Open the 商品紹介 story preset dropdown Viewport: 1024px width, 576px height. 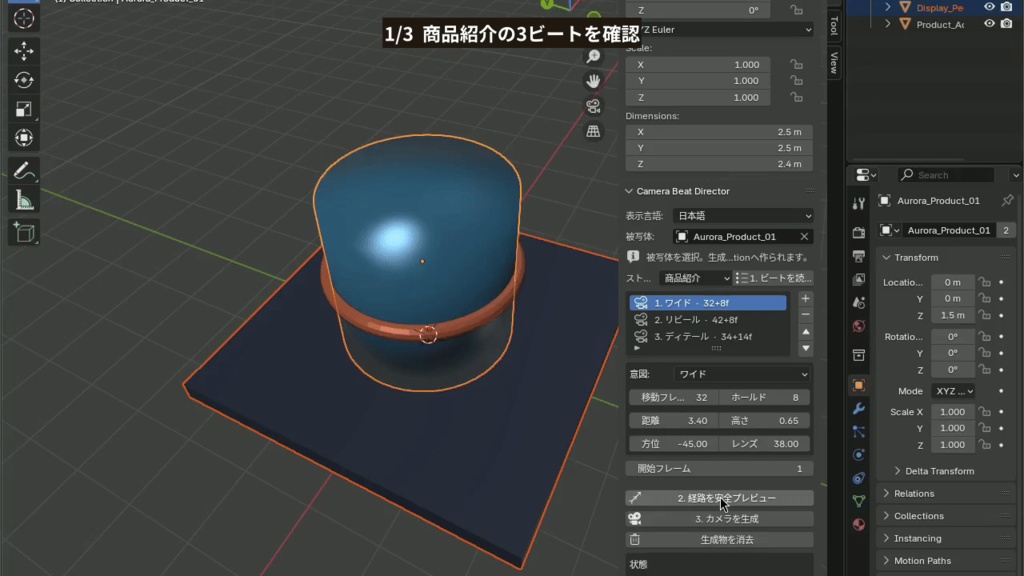695,278
